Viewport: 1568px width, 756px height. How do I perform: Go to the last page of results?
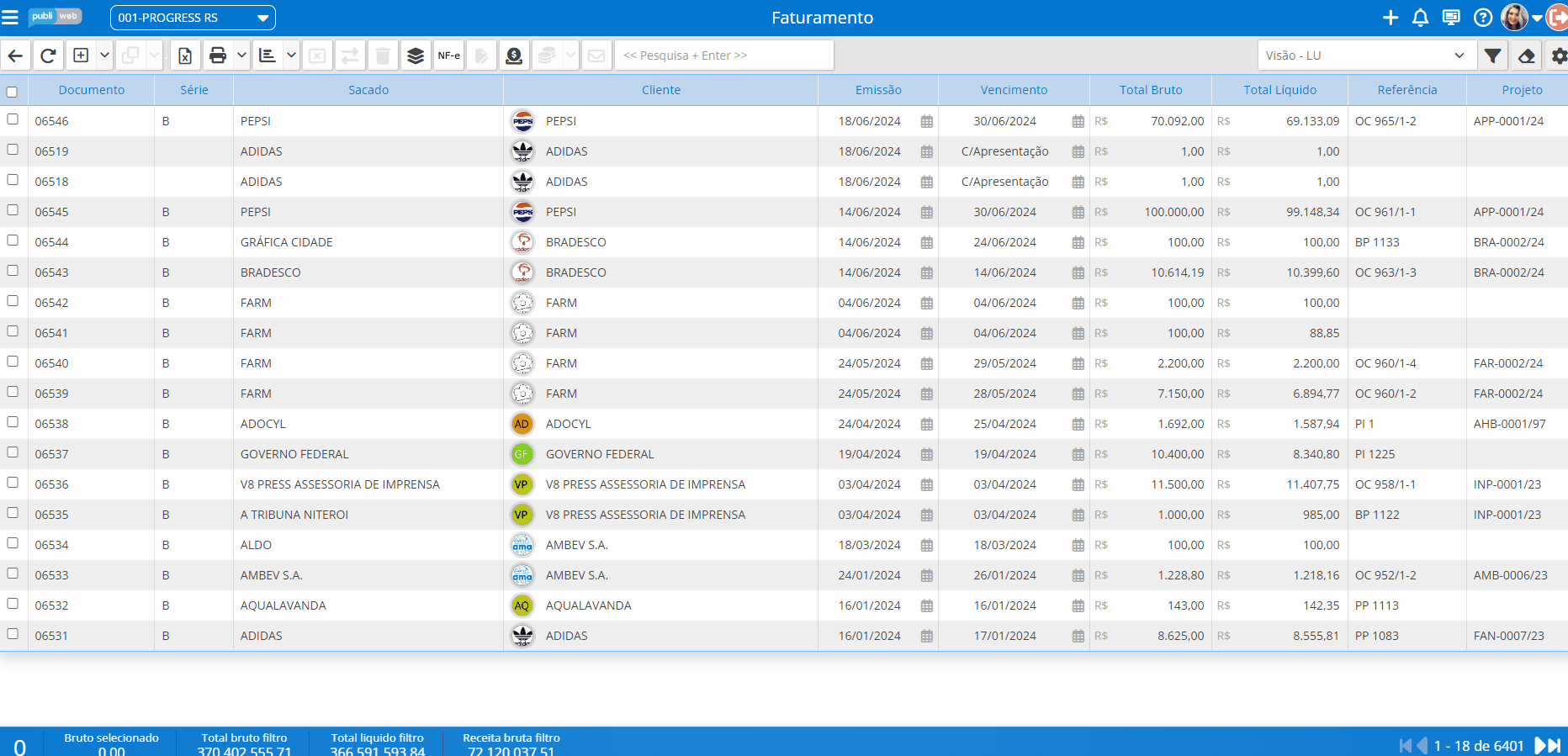(1555, 745)
